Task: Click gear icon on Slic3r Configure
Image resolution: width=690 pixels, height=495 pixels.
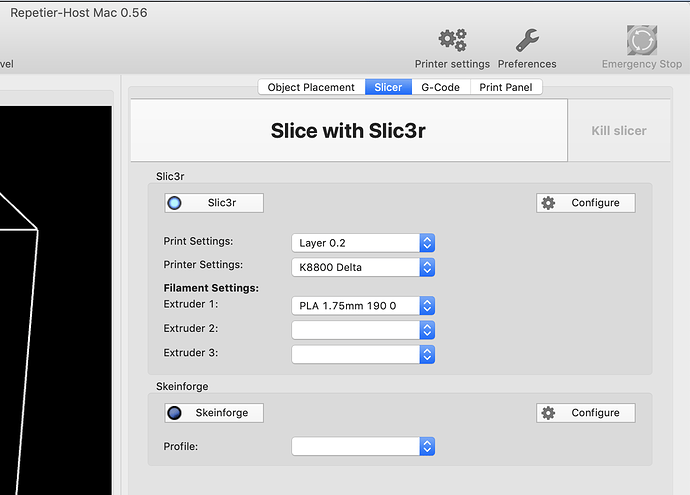Action: coord(548,203)
